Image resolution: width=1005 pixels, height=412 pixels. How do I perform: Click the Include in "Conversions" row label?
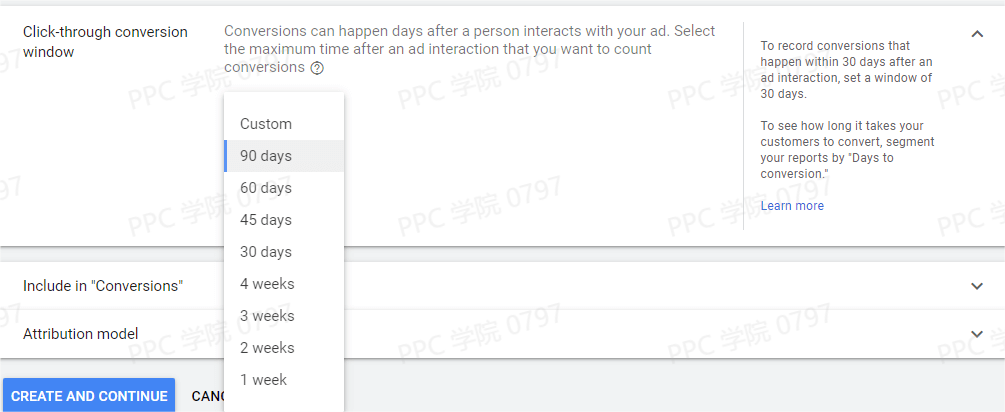tap(103, 286)
